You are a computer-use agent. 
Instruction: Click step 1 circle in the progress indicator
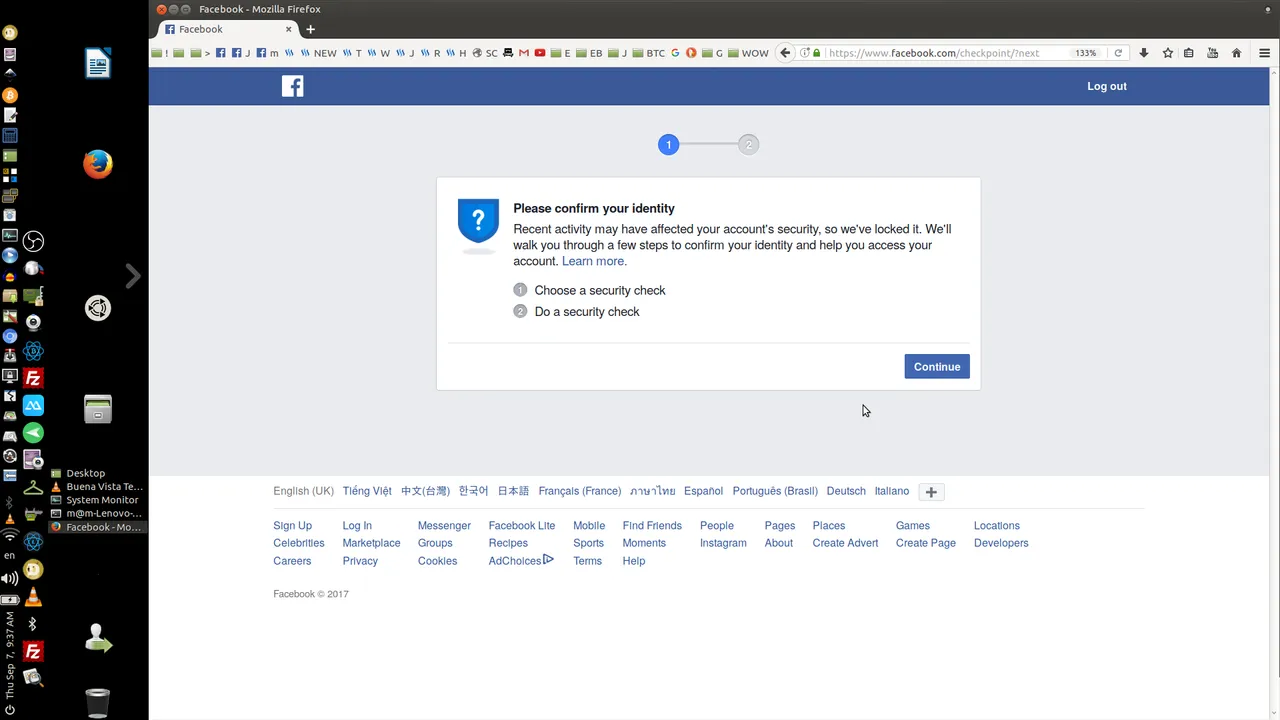point(669,145)
